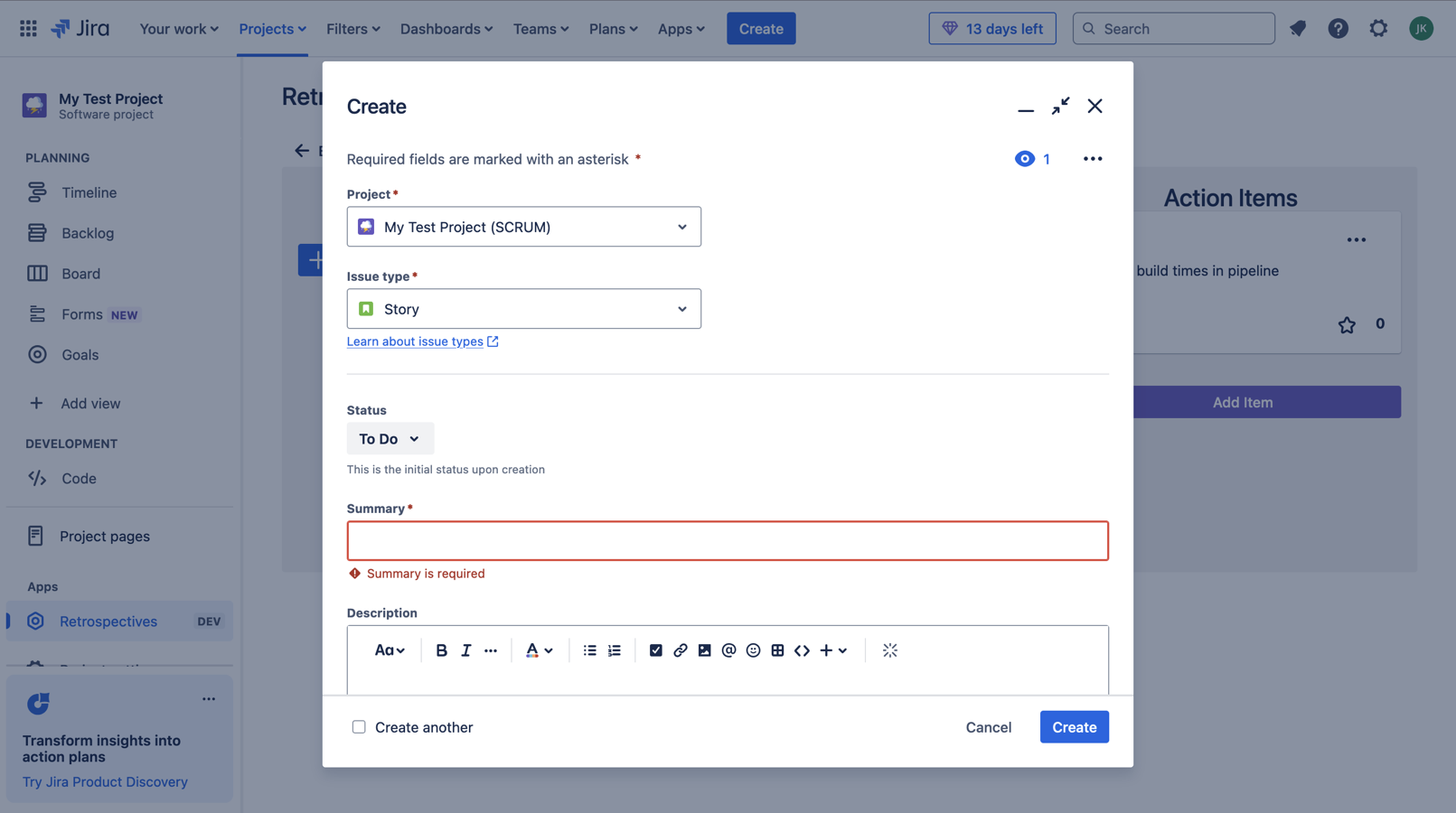Open the dialog more options menu
The width and height of the screenshot is (1456, 813).
click(1093, 158)
